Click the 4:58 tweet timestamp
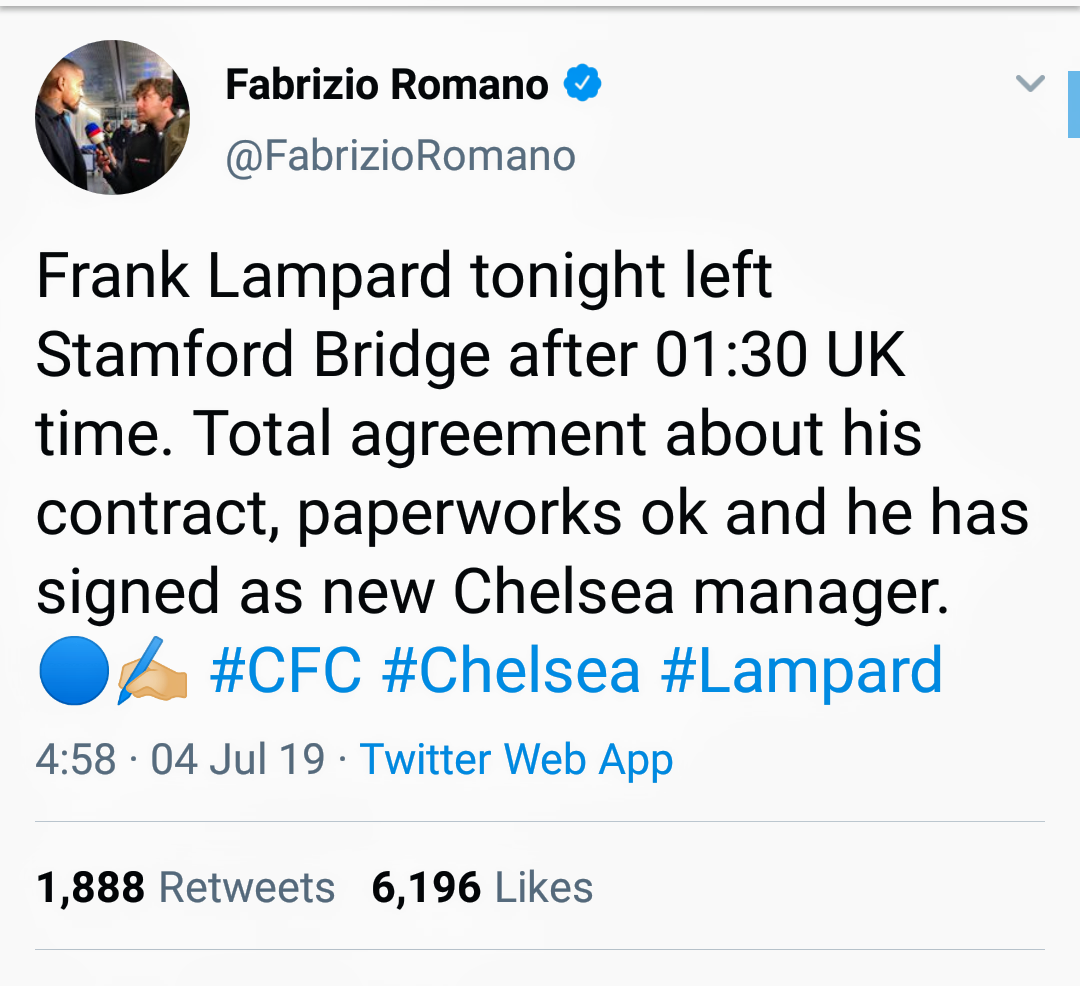The image size is (1080, 986). point(76,760)
